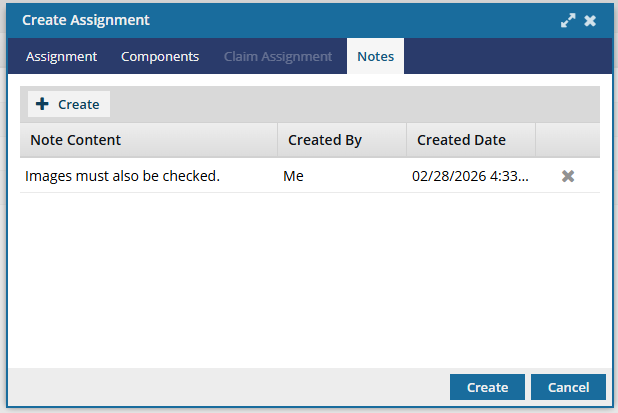Click the 'Create Assignment' dialog title
This screenshot has height=413, width=618.
click(x=86, y=20)
